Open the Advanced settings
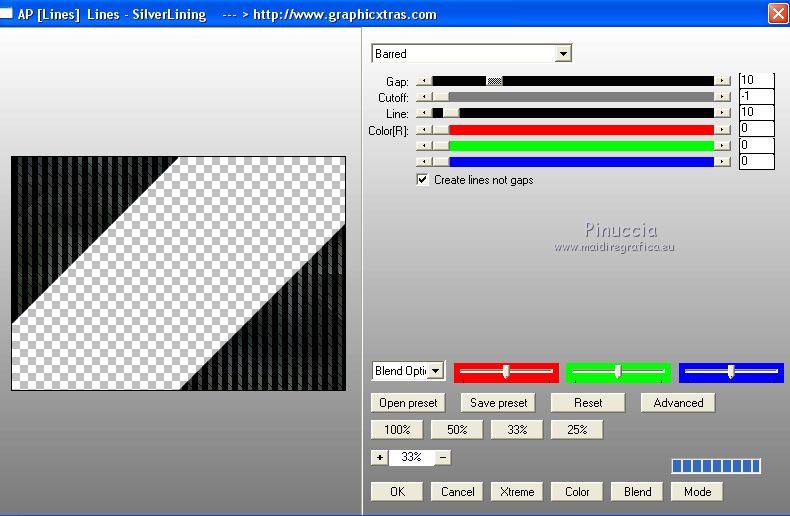The height and width of the screenshot is (516, 790). [x=678, y=403]
